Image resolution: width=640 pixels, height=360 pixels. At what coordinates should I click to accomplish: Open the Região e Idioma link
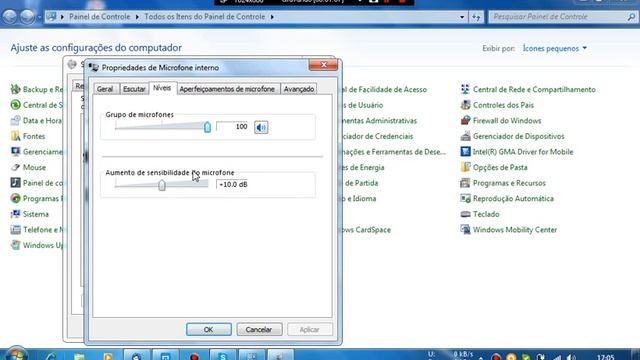[x=359, y=198]
